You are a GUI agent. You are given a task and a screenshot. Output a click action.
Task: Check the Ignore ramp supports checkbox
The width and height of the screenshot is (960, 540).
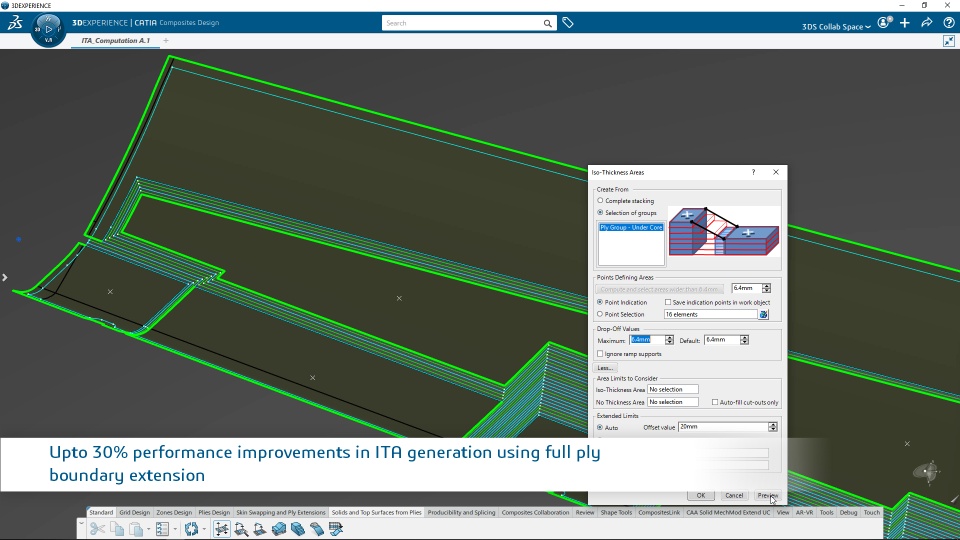tap(600, 354)
